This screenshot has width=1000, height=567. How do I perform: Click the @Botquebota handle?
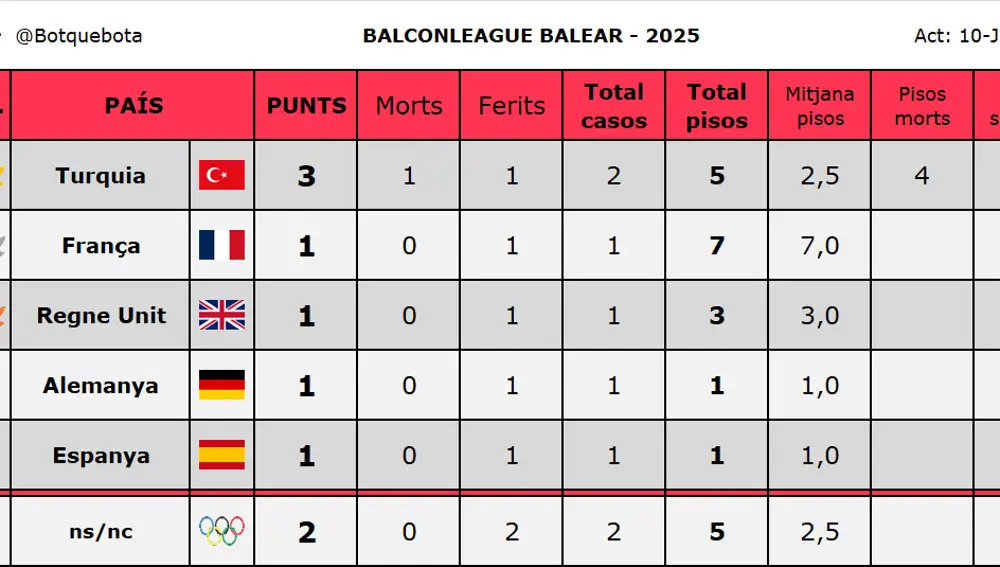78,36
